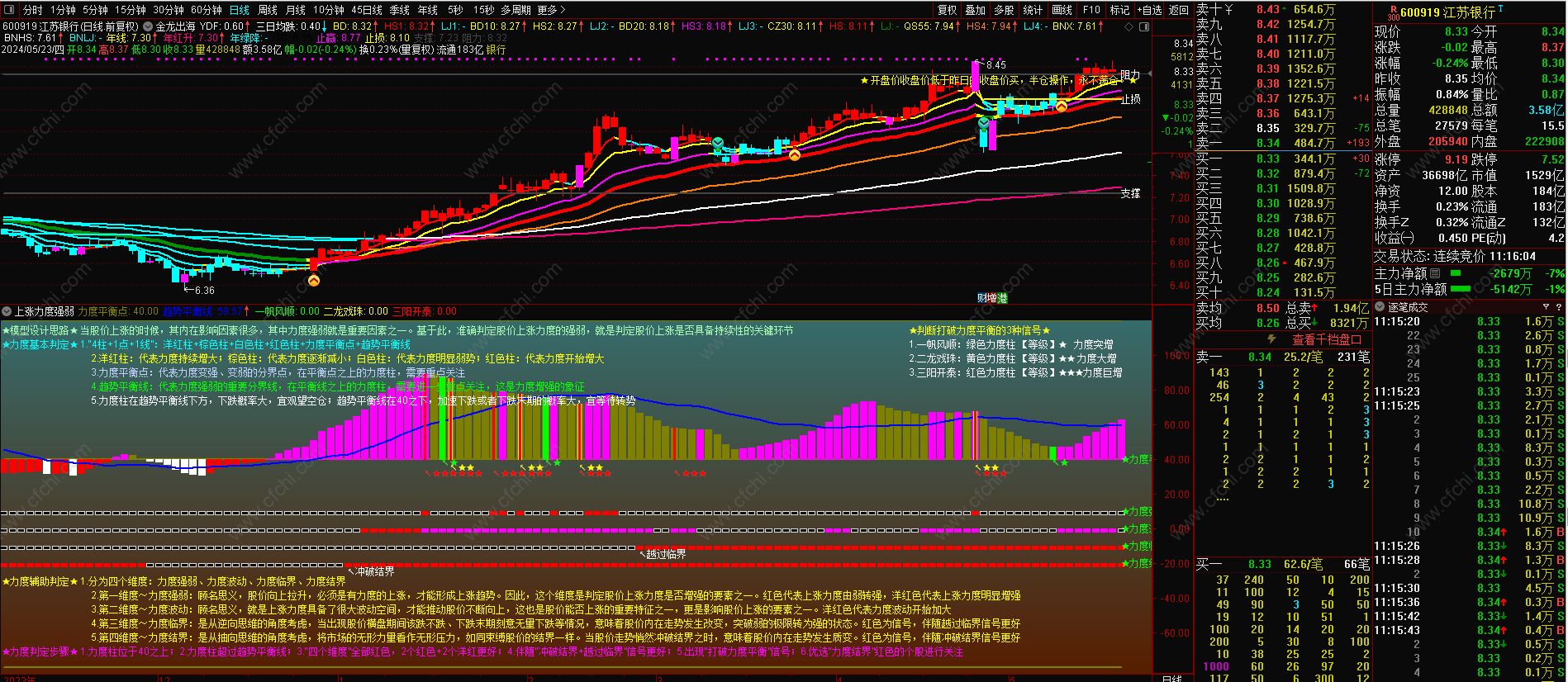Open the 统计 statistics tool
The image size is (1568, 682).
click(x=1033, y=10)
